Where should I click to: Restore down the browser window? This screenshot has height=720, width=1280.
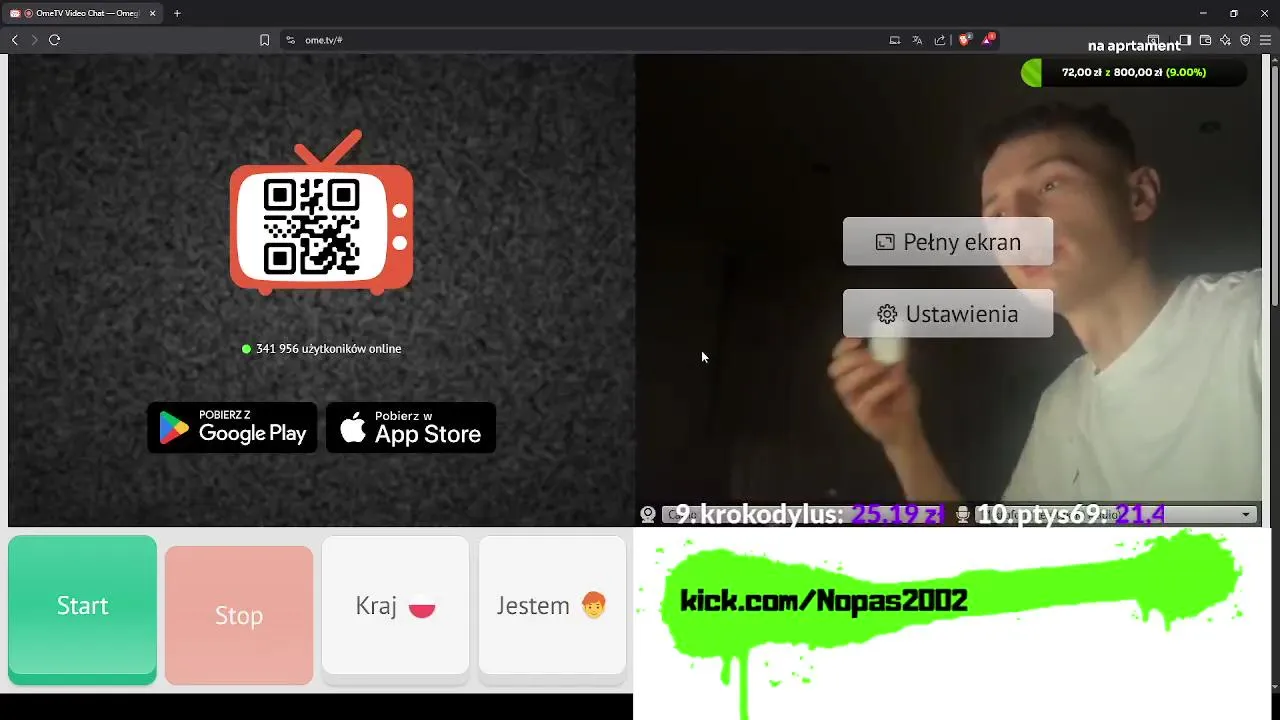tap(1233, 13)
